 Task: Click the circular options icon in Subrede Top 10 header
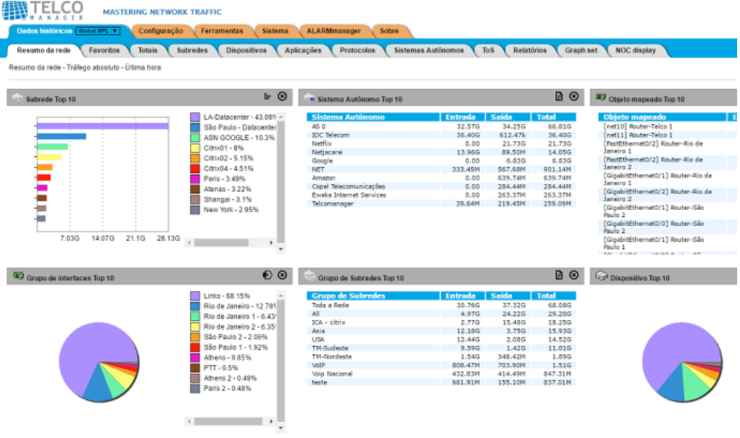click(x=282, y=96)
